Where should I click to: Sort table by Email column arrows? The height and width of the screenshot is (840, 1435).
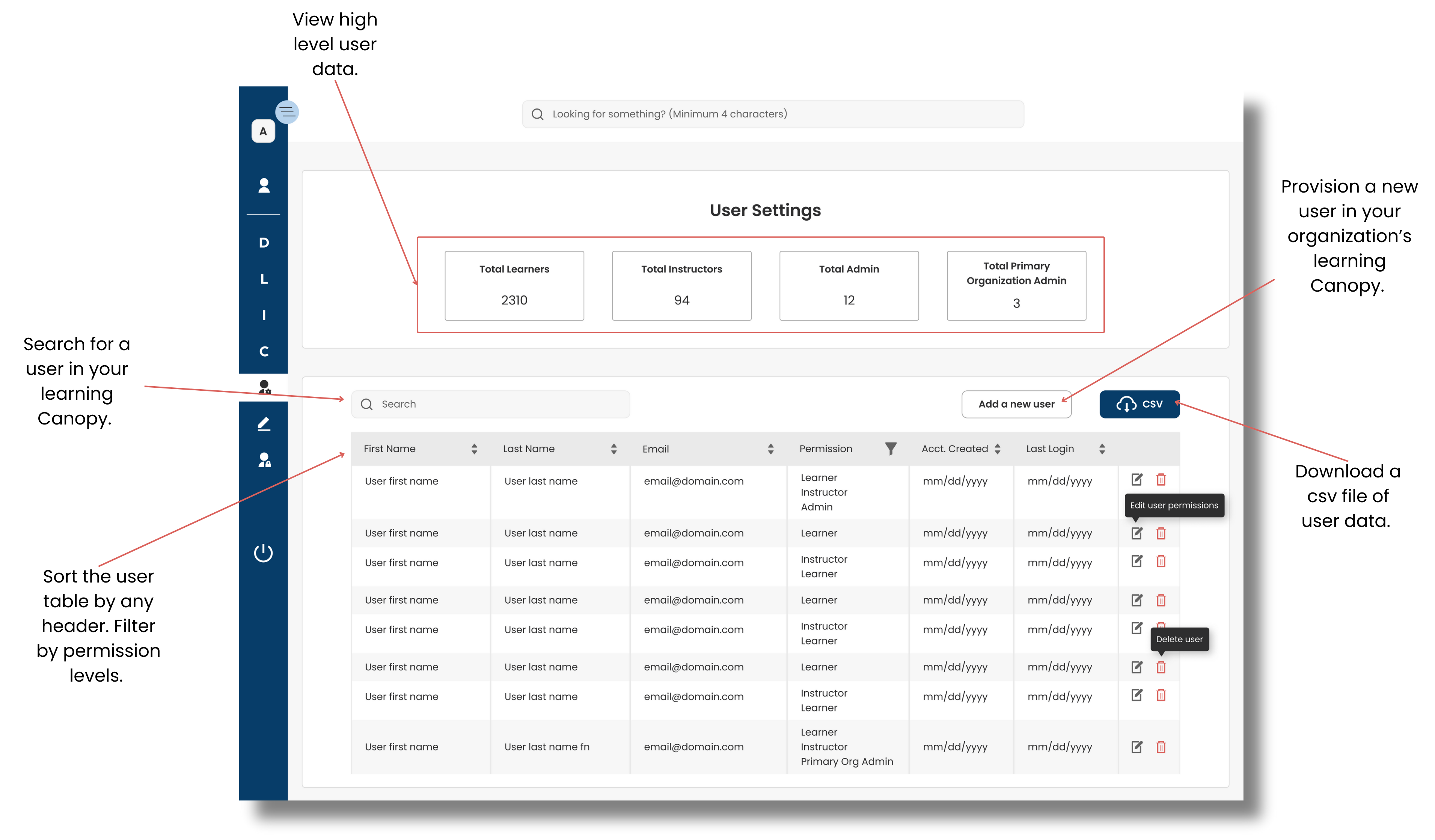[x=770, y=449]
